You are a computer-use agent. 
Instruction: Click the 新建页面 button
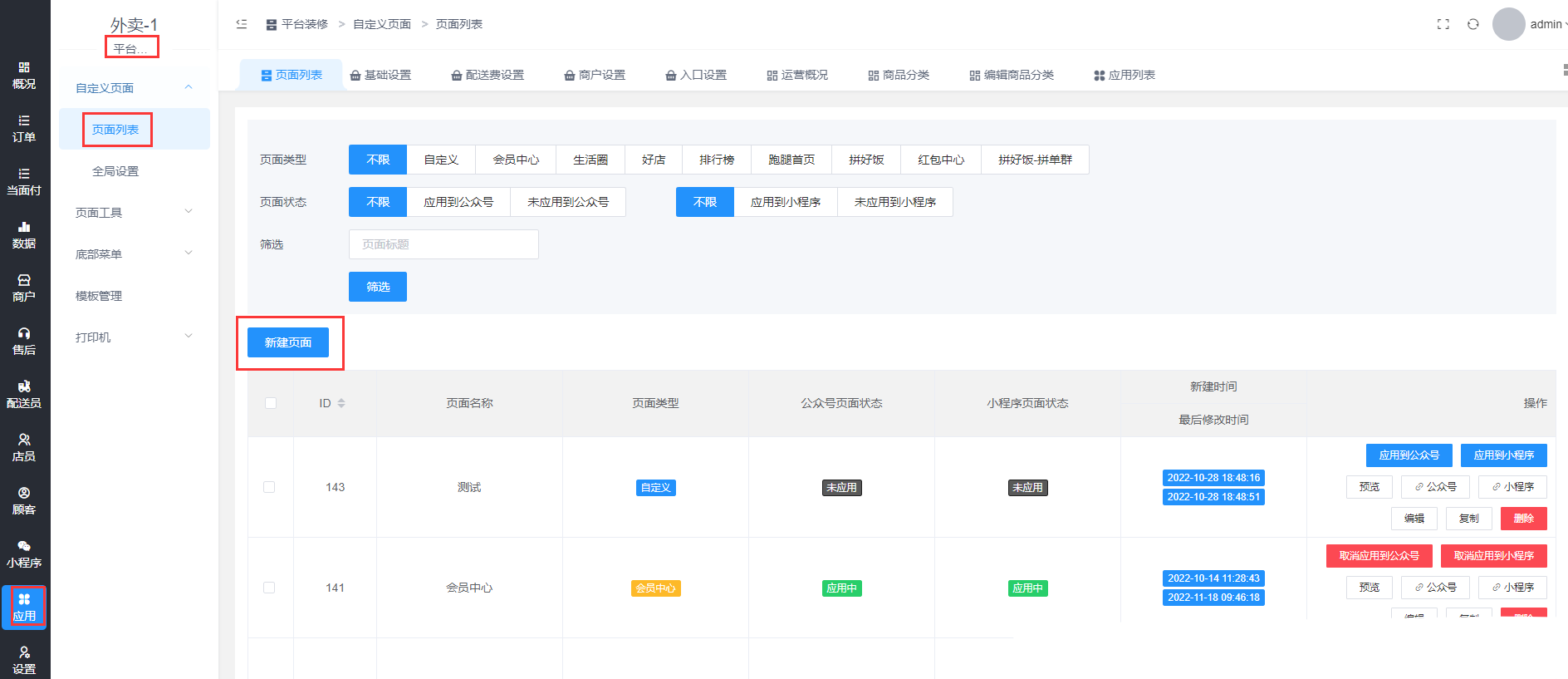click(x=288, y=342)
